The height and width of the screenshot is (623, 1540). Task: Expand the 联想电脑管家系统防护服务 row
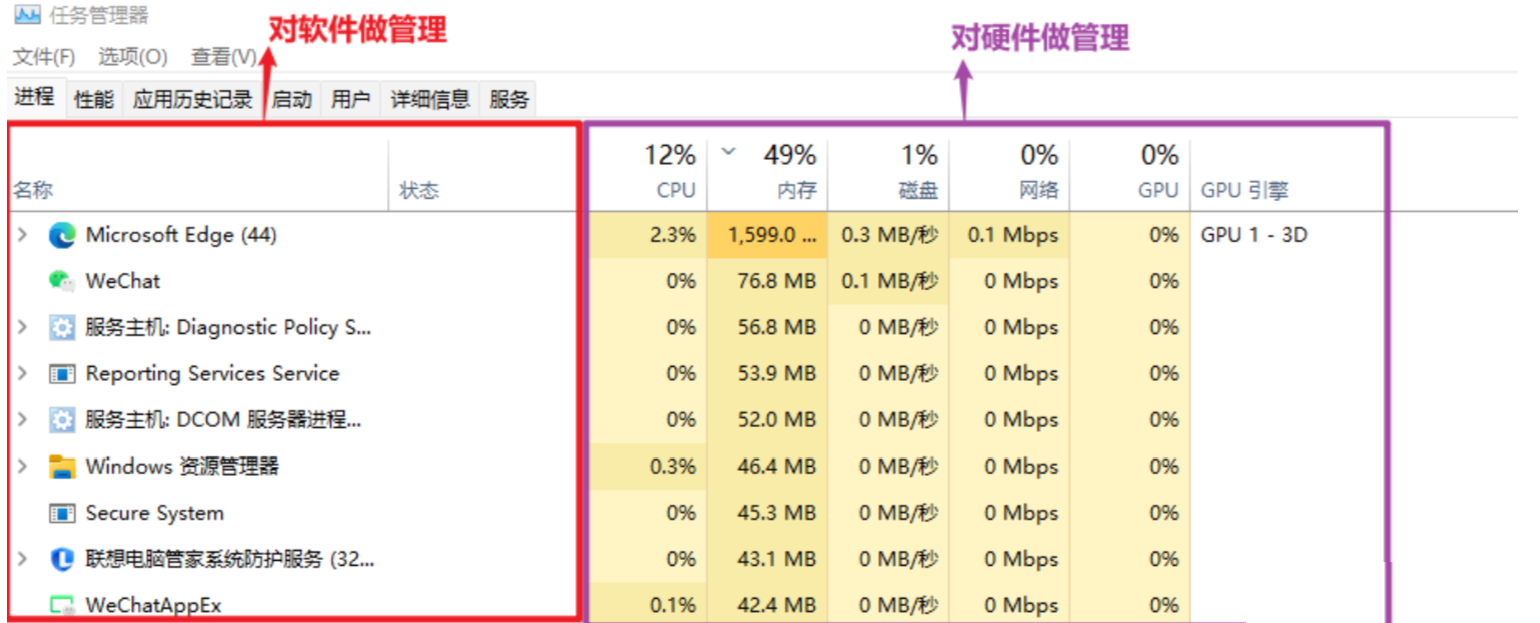click(x=22, y=559)
